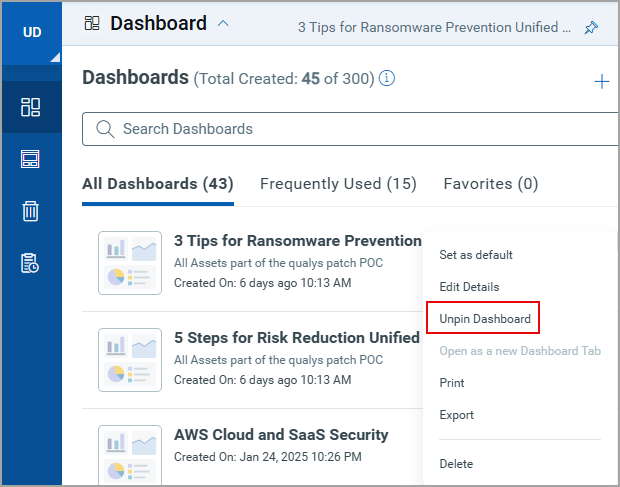The width and height of the screenshot is (620, 487).
Task: Collapse the Dashboard header chevron
Action: coord(223,23)
